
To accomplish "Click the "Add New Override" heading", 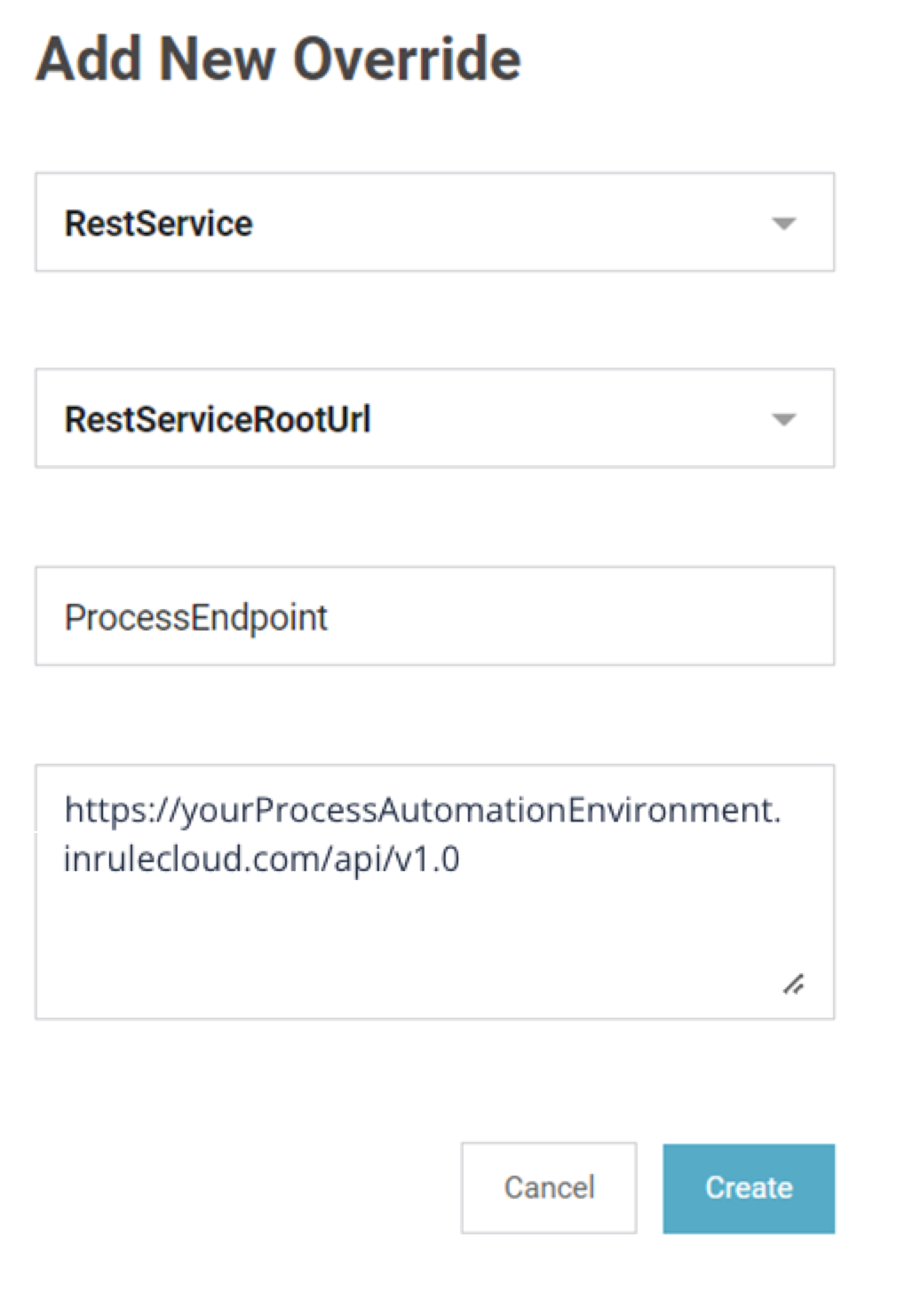I will point(278,59).
